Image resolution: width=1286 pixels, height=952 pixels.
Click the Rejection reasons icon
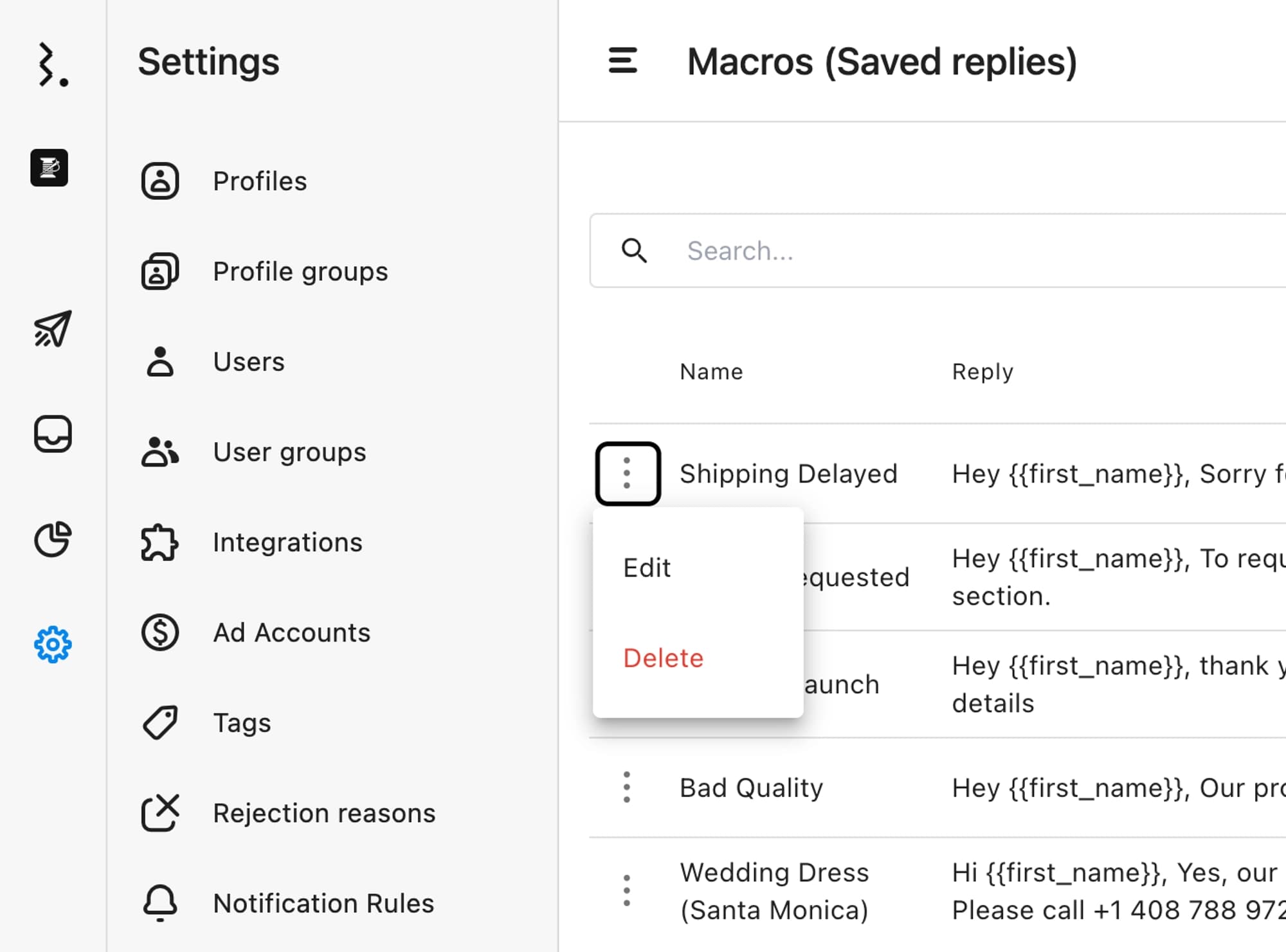point(160,813)
